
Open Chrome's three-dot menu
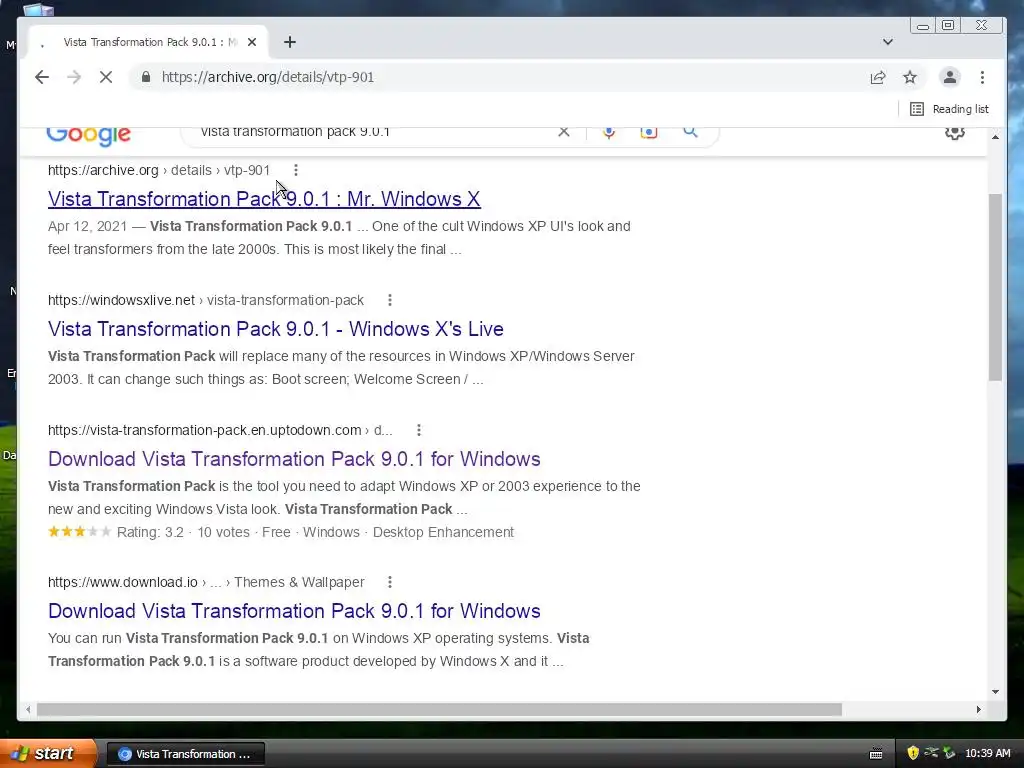(982, 77)
